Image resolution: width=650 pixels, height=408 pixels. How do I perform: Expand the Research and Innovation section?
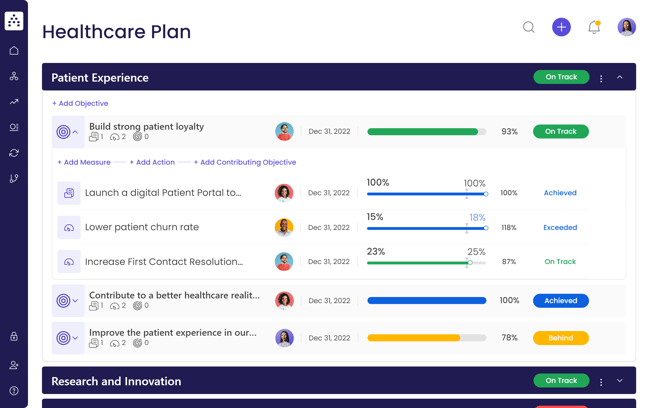(x=620, y=381)
